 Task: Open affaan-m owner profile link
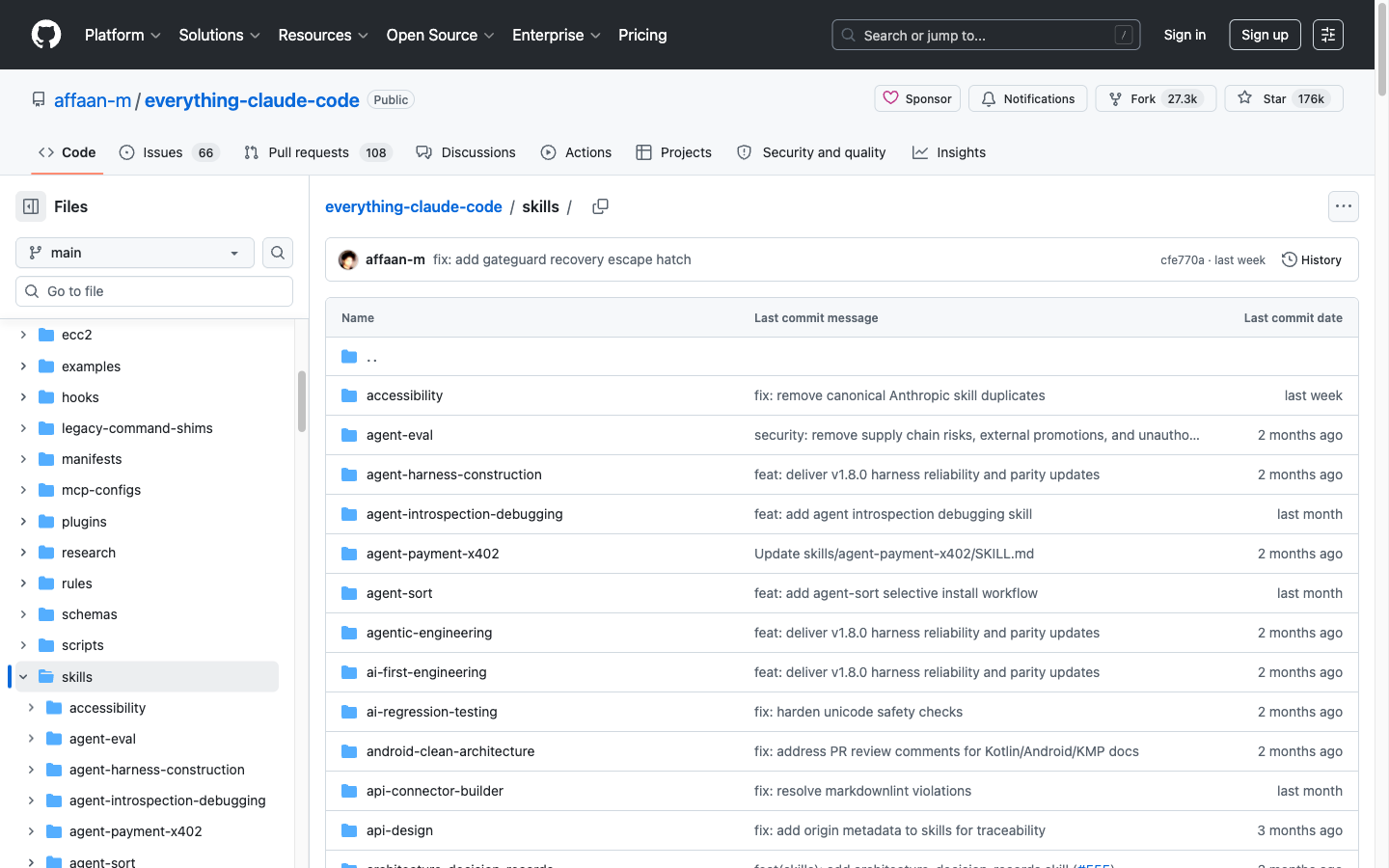93,100
